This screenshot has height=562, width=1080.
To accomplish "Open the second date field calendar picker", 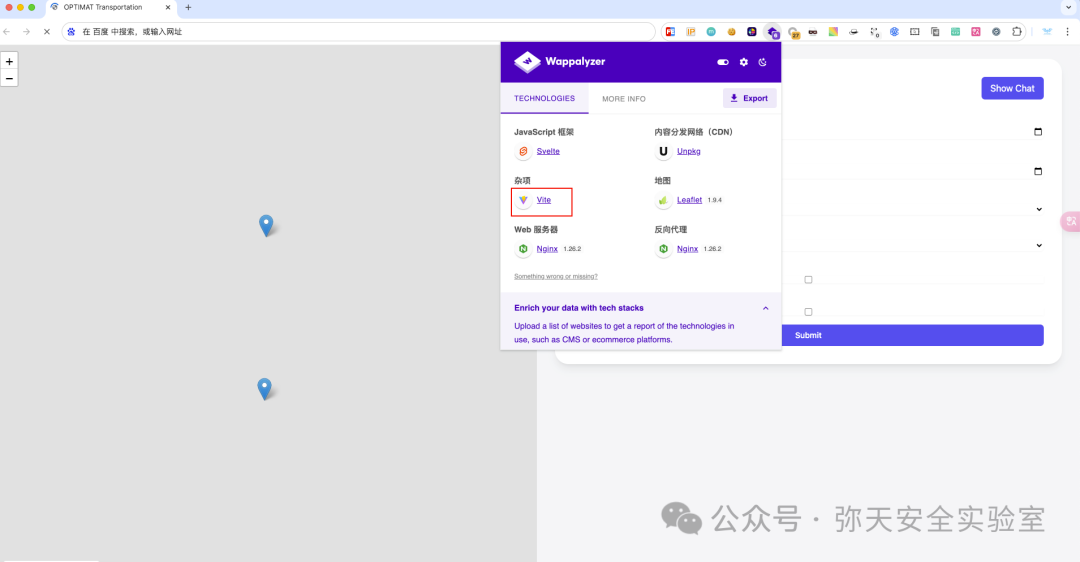I will 1038,171.
